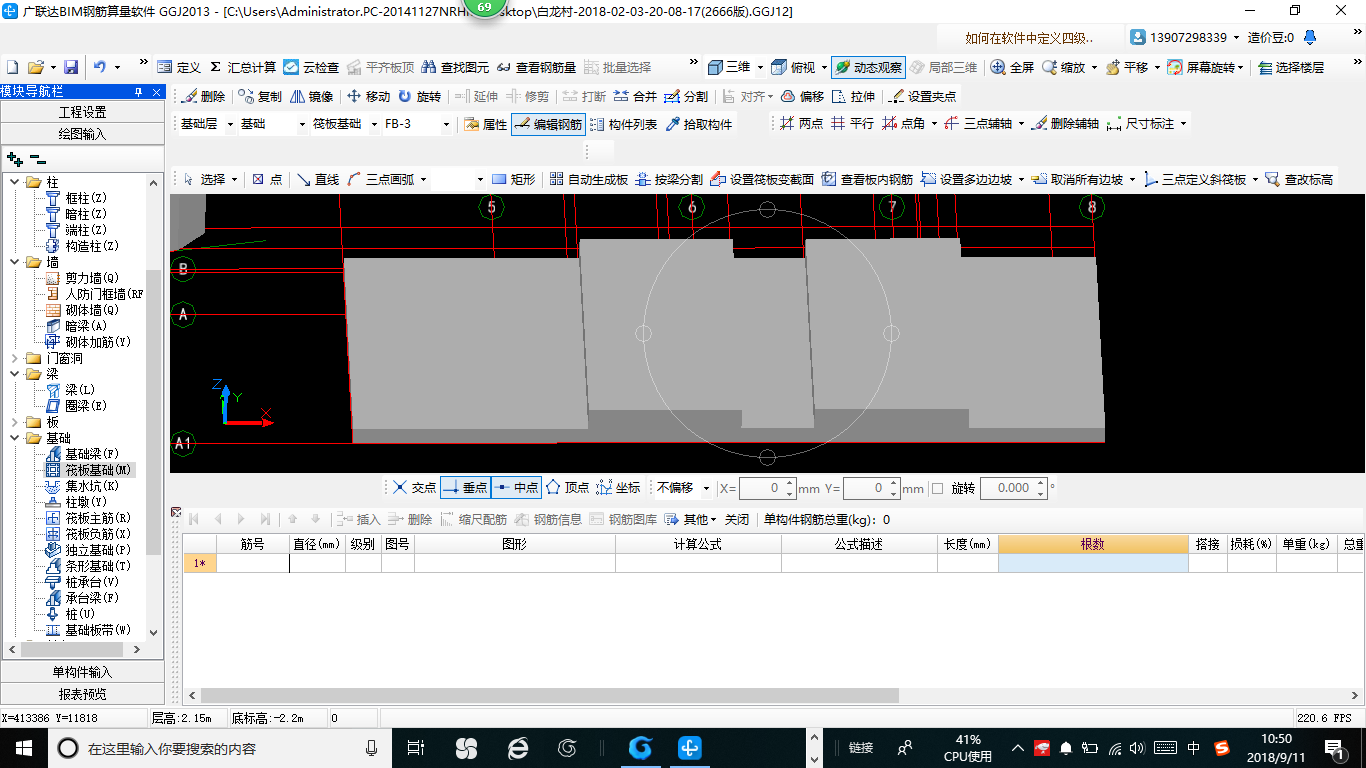Open the 单构件输入 navigation tab
The image size is (1366, 768).
pos(82,672)
